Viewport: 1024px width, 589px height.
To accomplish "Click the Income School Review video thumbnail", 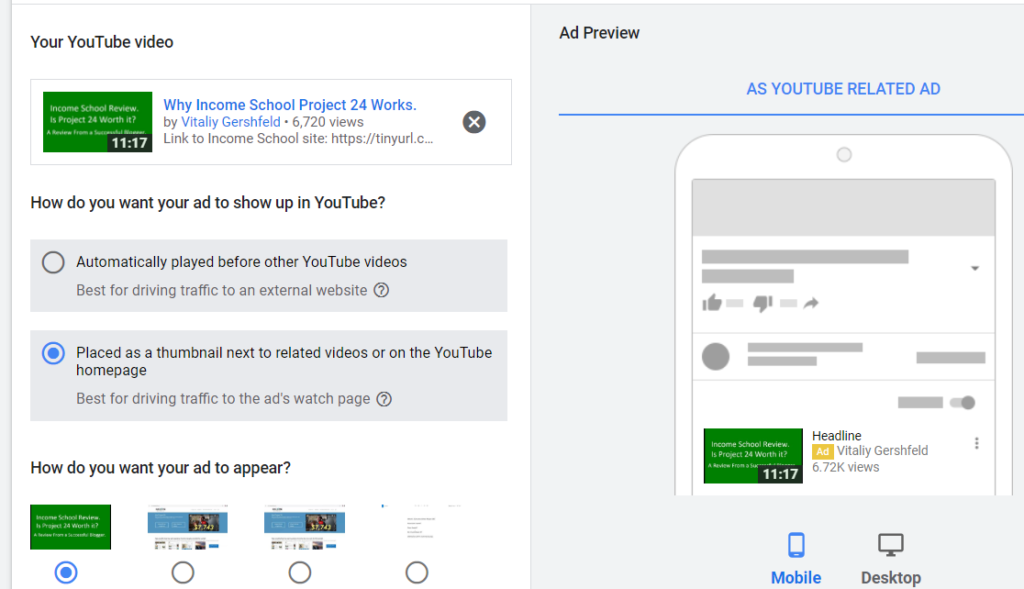I will (x=97, y=122).
